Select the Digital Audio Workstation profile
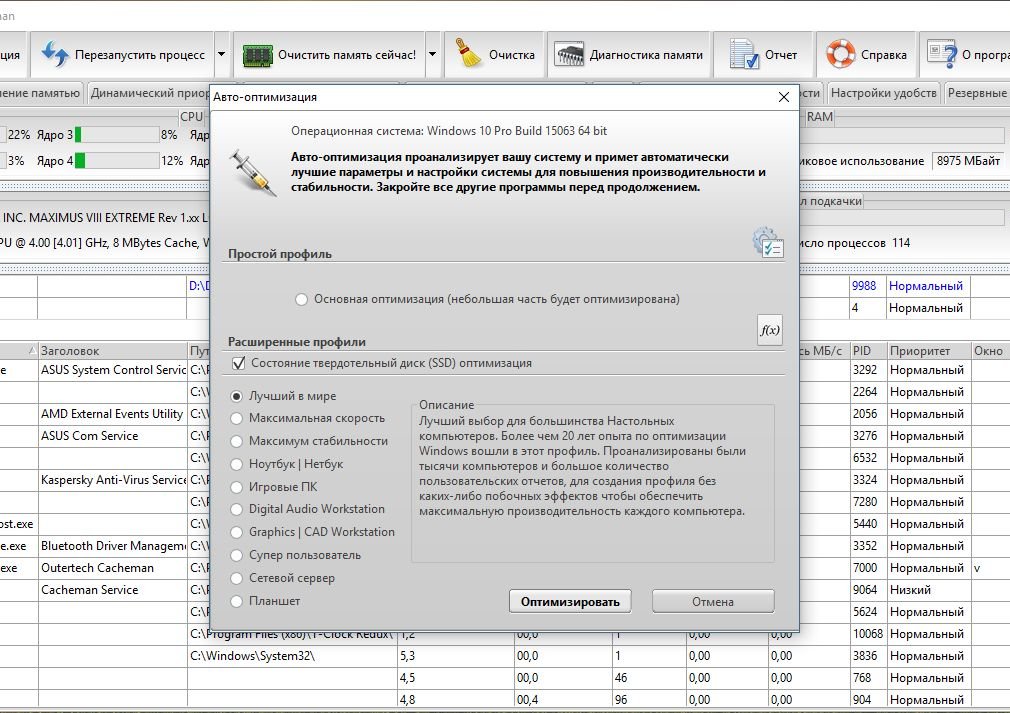Screen dimensions: 1010x713 (x=236, y=509)
